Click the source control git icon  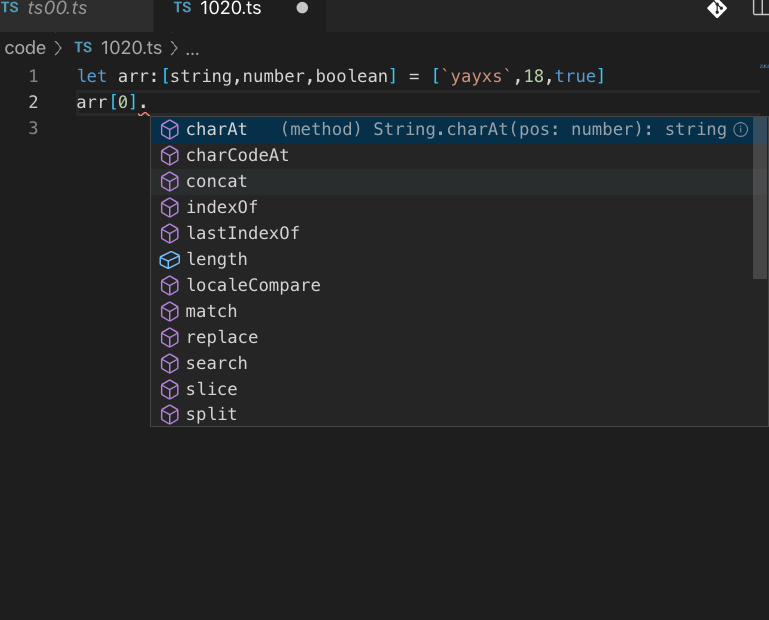717,9
